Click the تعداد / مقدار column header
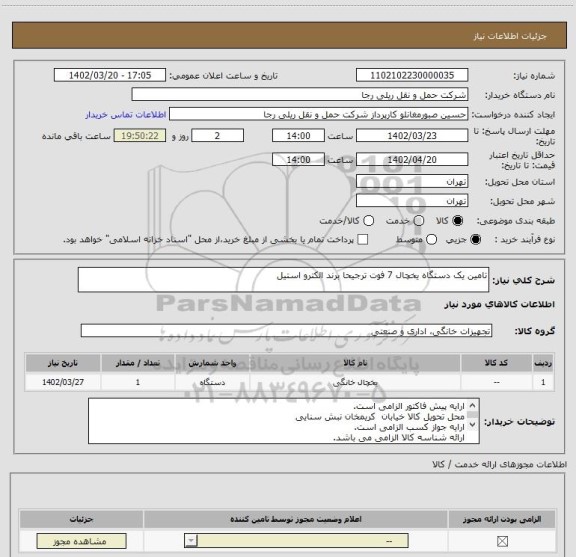Image resolution: width=576 pixels, height=557 pixels. 138,363
